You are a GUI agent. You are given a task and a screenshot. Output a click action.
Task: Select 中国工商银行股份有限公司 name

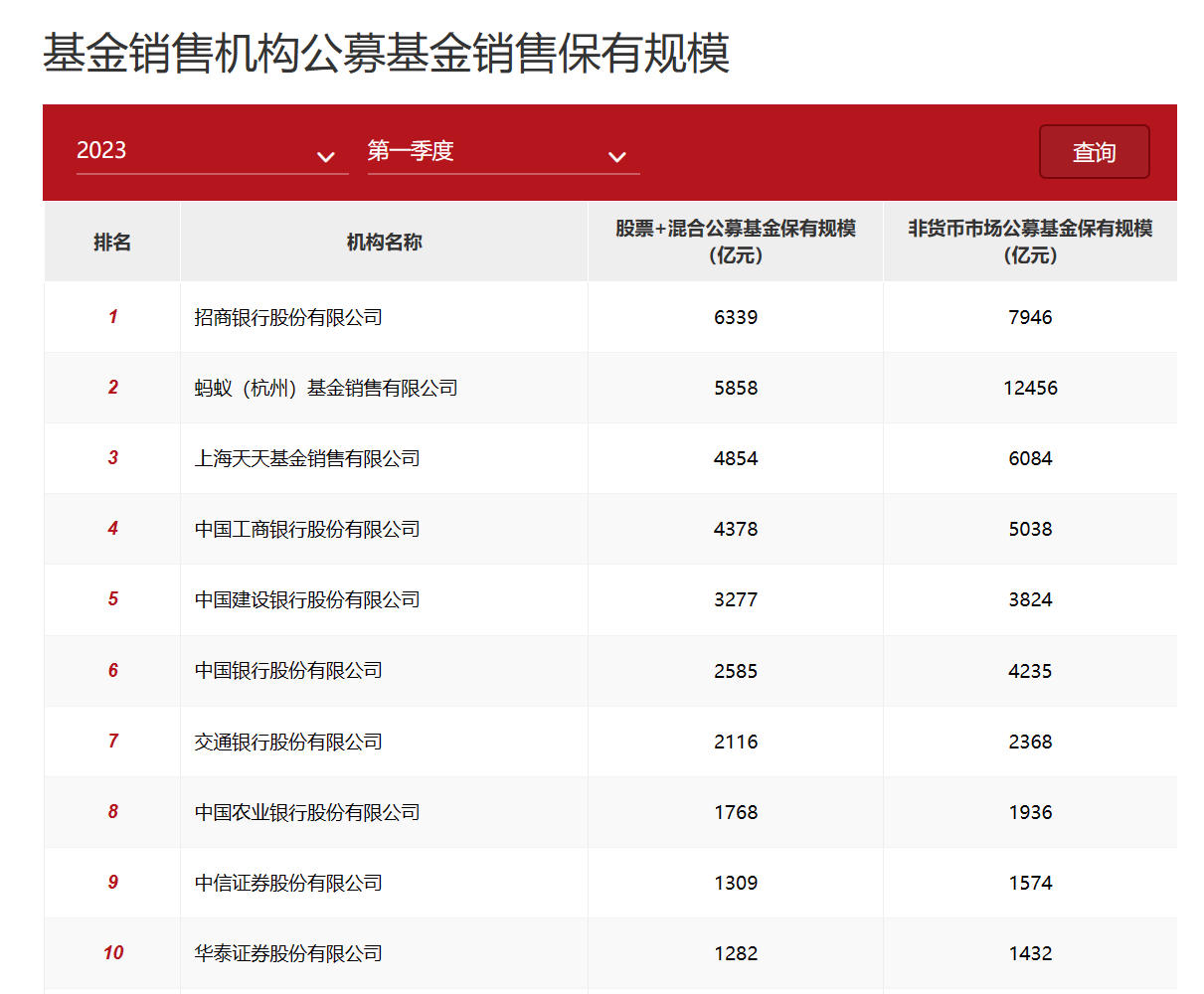[x=307, y=530]
